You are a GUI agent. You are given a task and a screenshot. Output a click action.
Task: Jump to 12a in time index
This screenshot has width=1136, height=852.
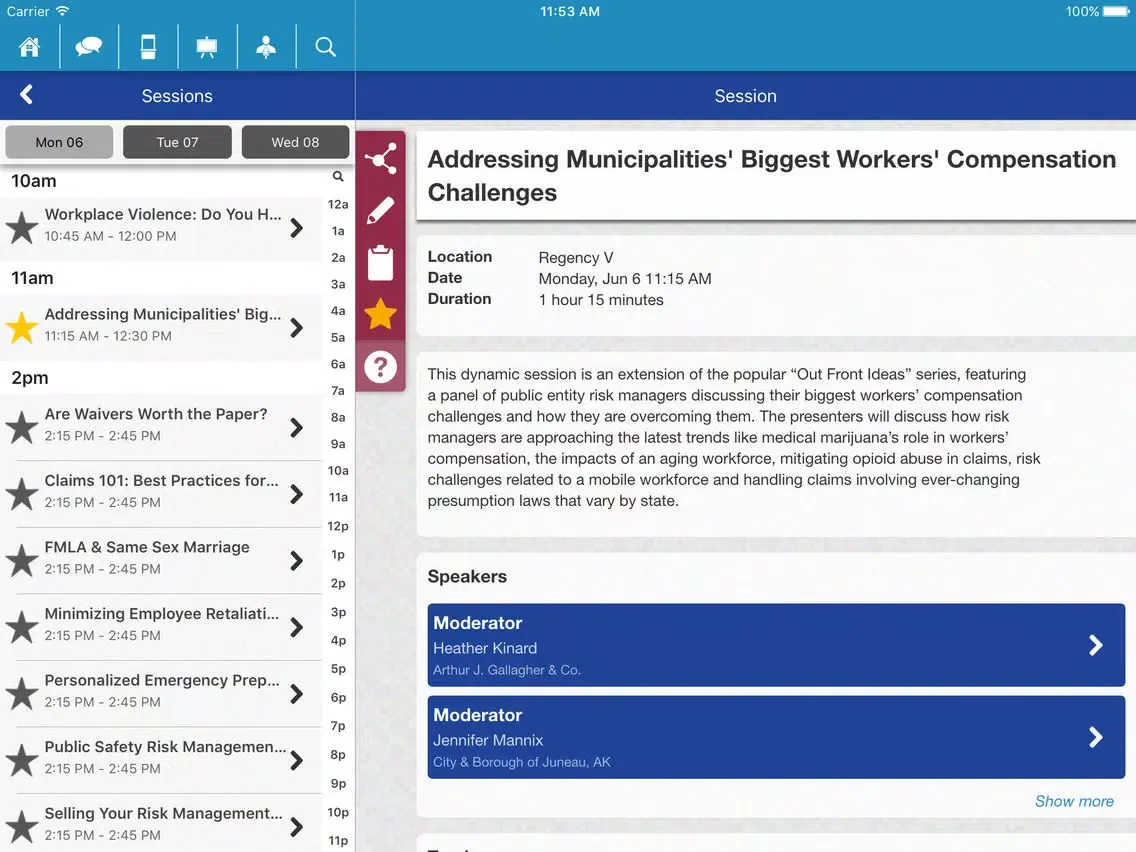click(x=338, y=204)
